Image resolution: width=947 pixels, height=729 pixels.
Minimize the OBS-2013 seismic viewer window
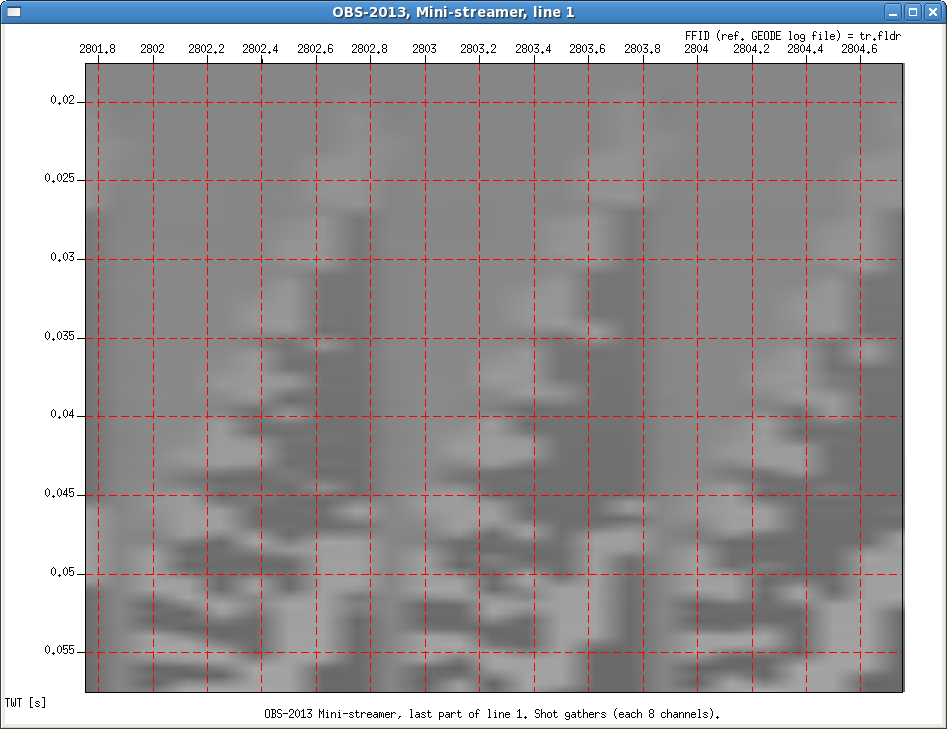pos(893,12)
